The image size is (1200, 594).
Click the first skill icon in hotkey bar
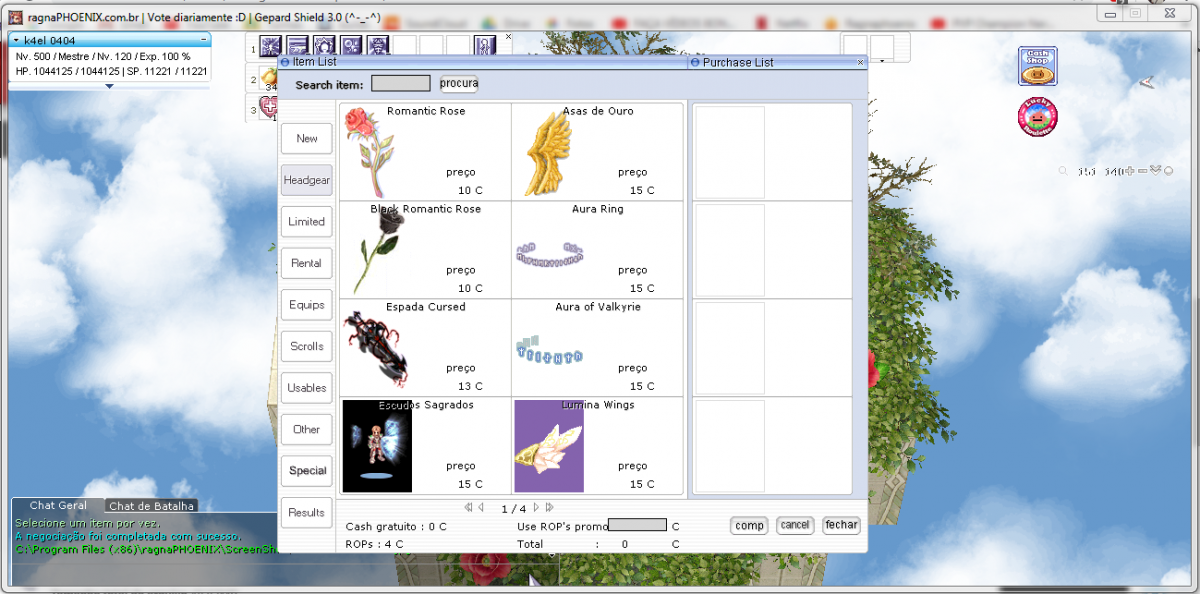click(x=270, y=46)
